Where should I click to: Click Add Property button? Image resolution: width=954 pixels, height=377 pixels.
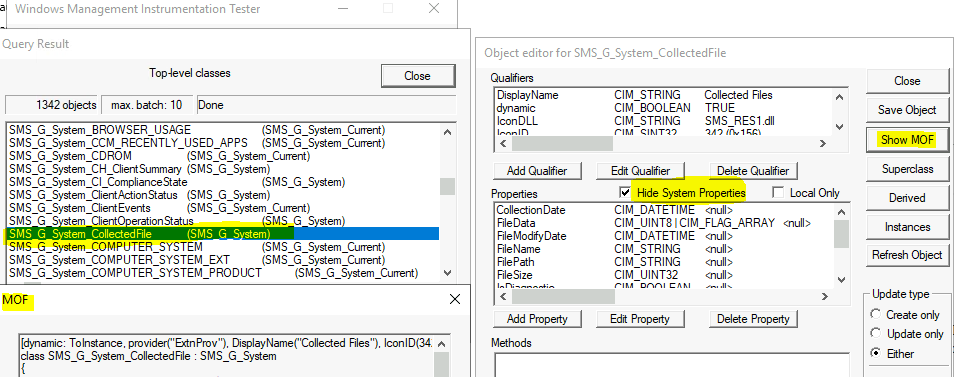pos(537,319)
